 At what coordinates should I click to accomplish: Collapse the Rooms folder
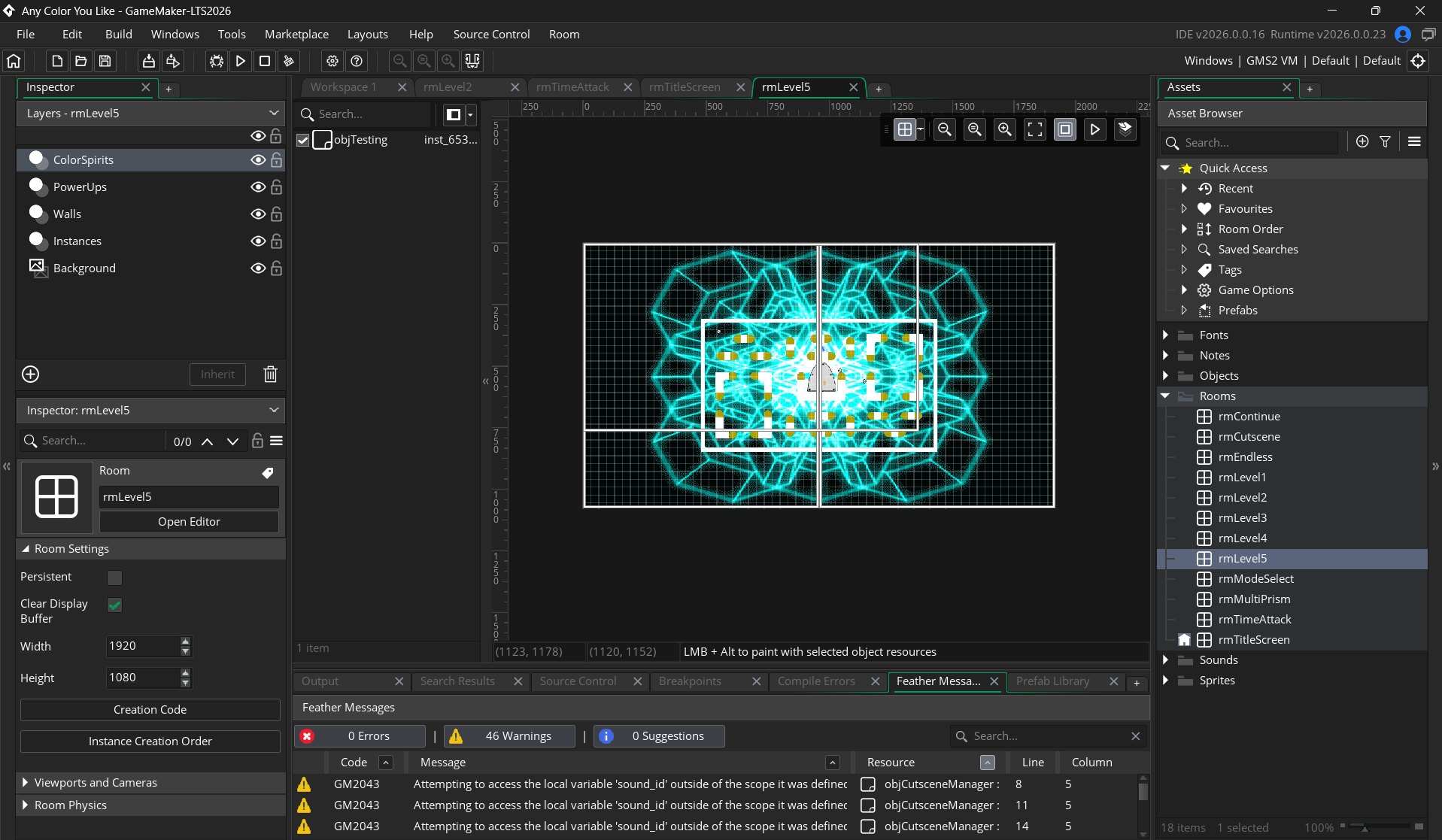[1165, 396]
